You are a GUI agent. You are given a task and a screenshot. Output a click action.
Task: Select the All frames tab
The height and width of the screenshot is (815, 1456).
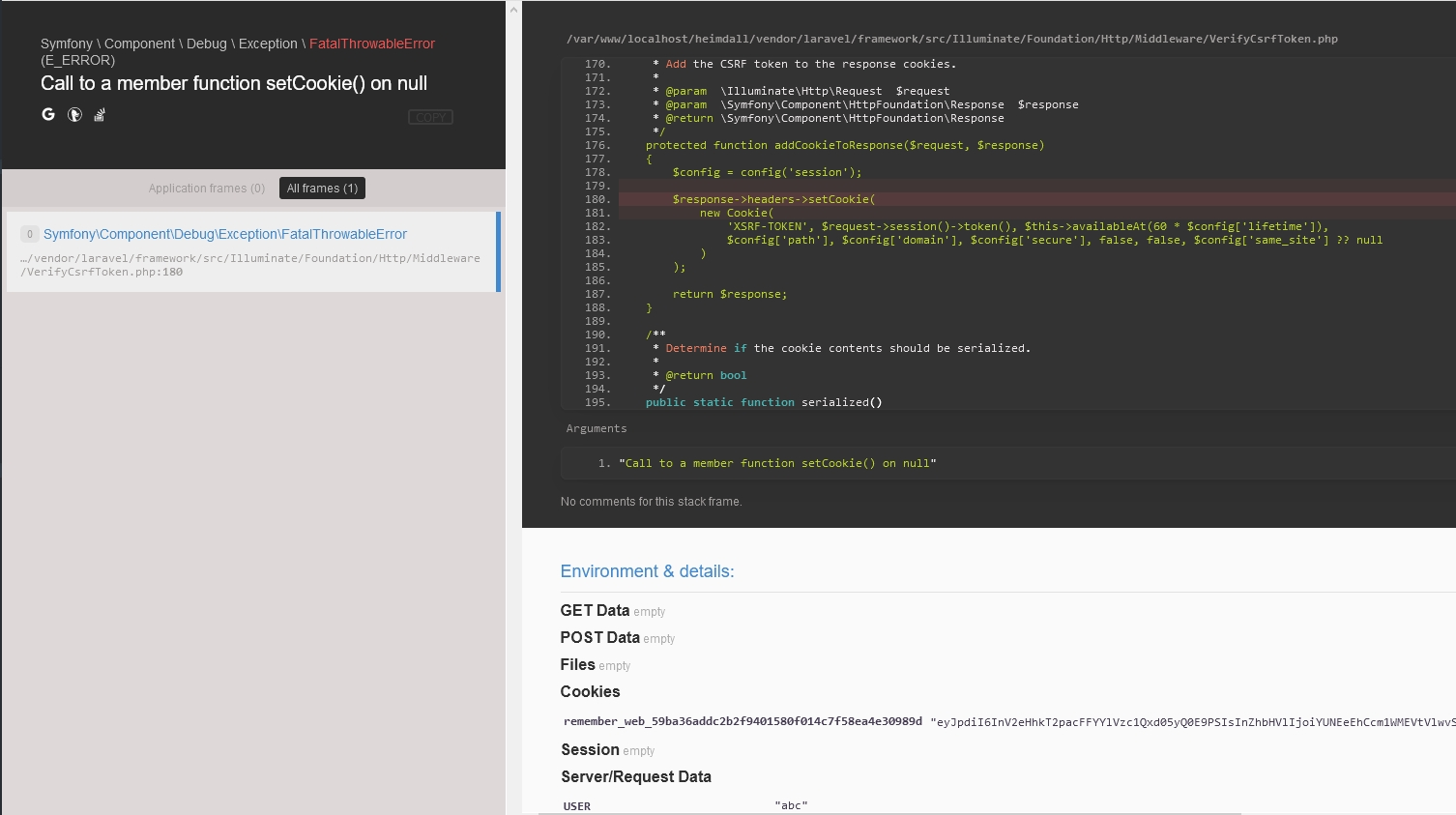[x=322, y=188]
